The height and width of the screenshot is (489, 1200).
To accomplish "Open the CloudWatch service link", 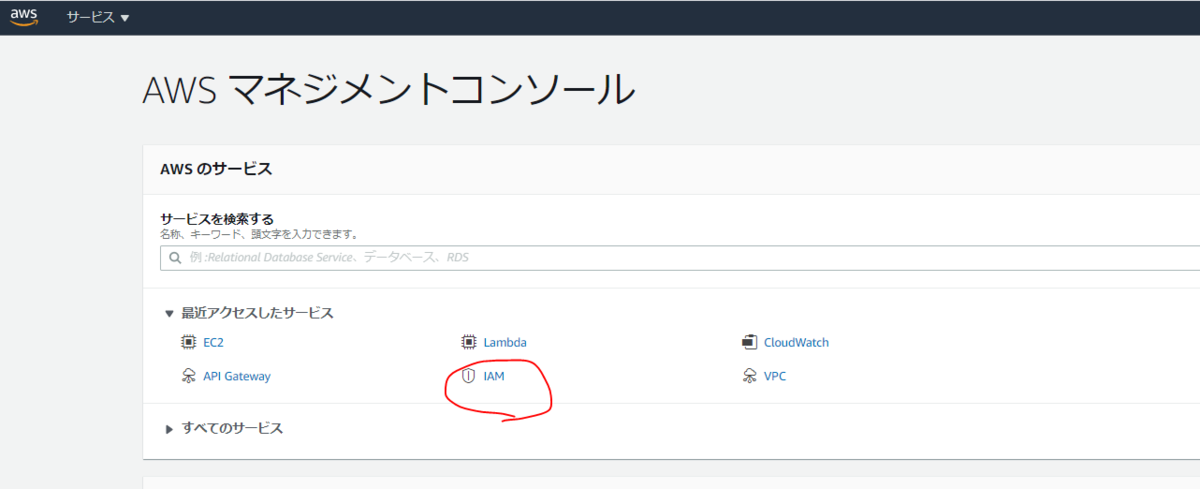I will pyautogui.click(x=796, y=342).
